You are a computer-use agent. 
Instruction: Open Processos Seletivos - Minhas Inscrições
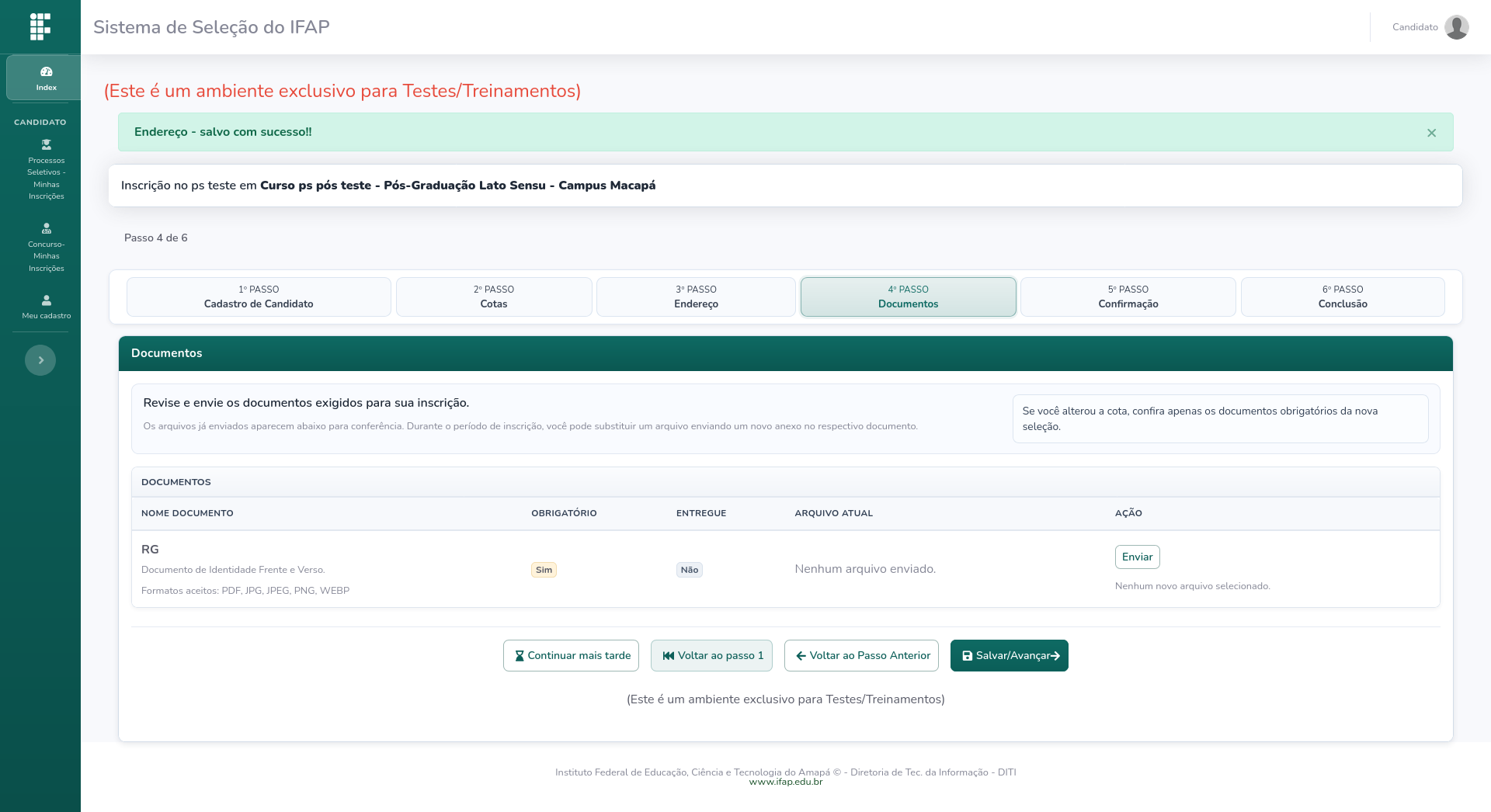47,169
